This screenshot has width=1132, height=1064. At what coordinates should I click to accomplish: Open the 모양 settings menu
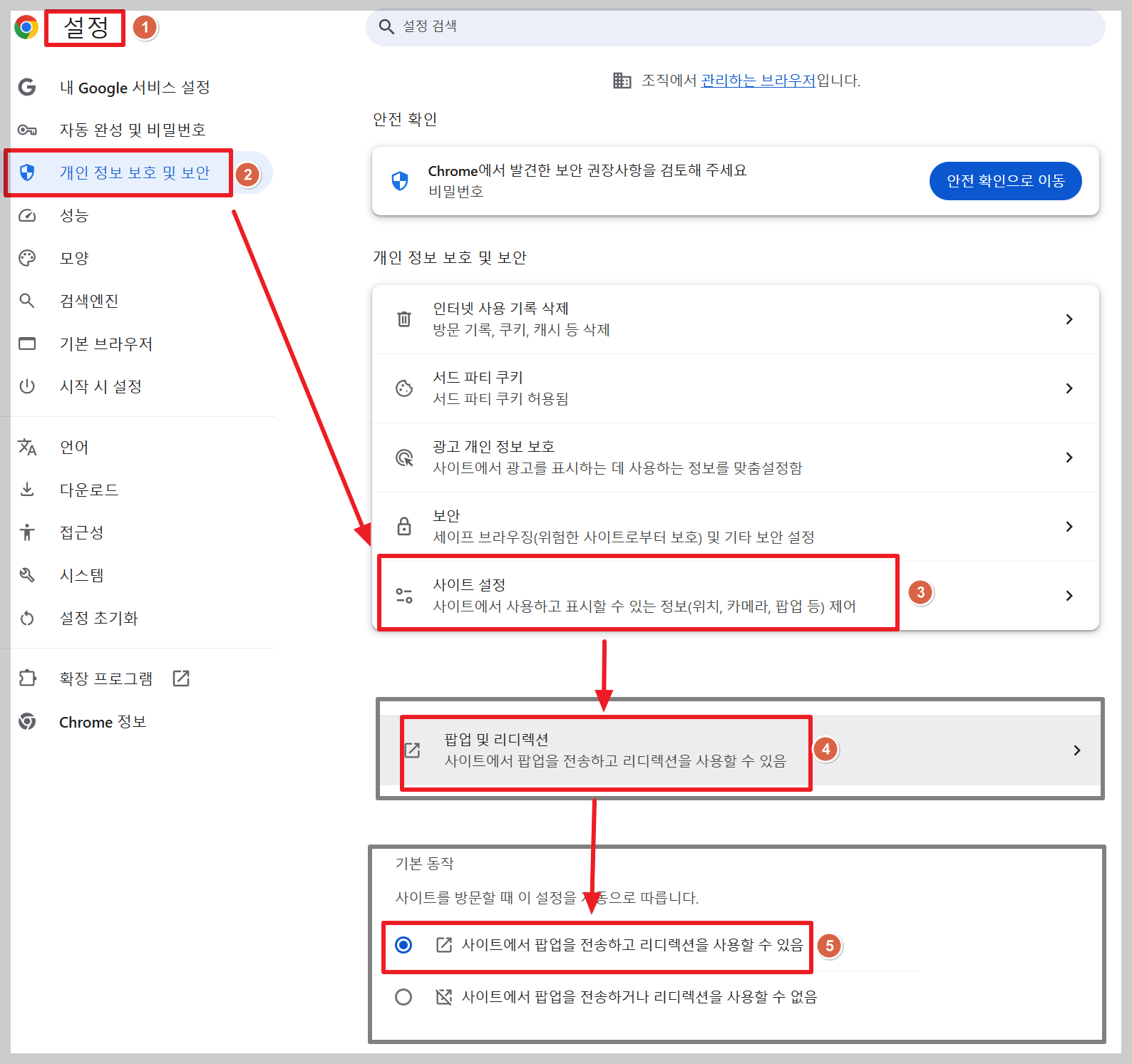tap(74, 258)
